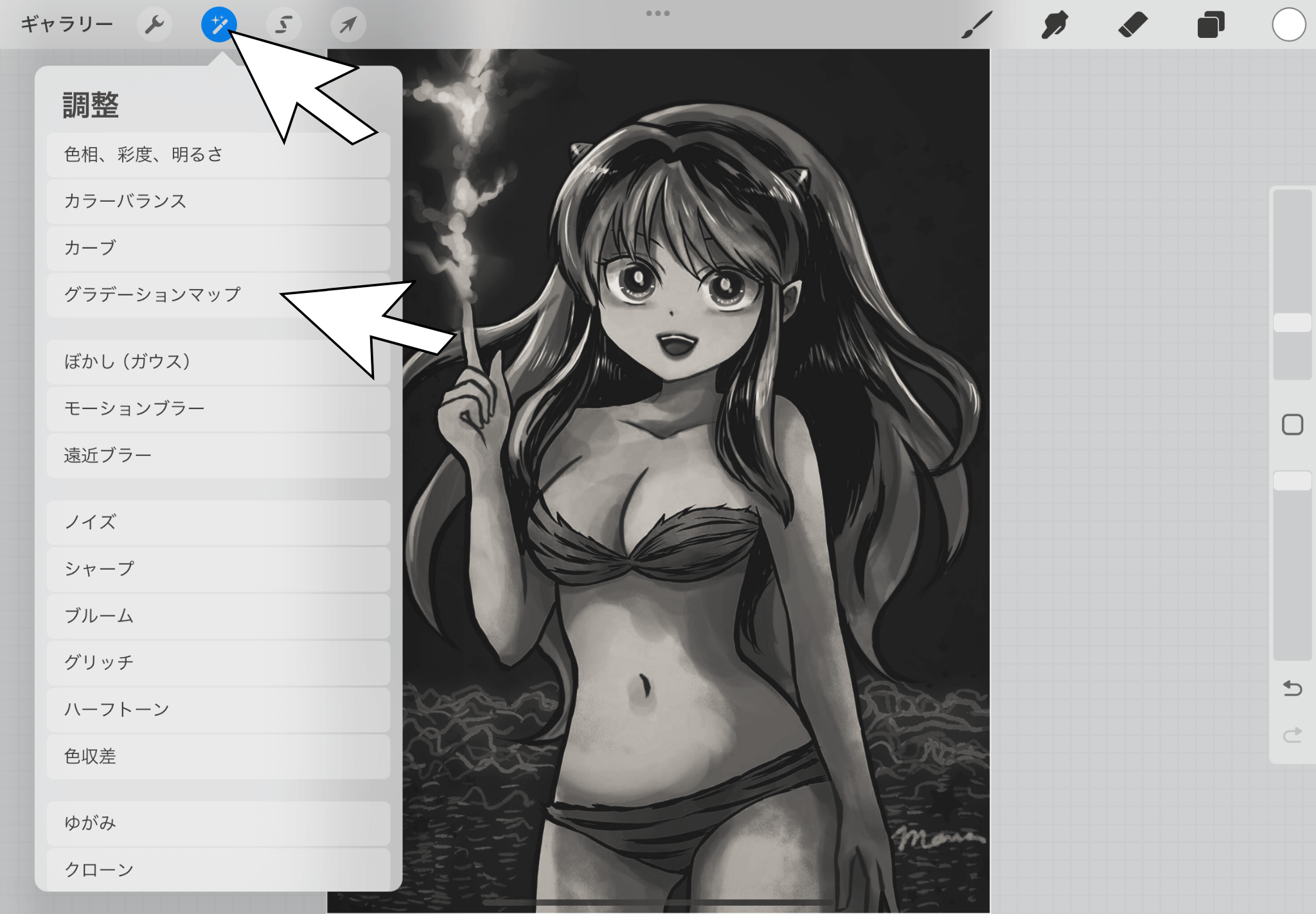Screen dimensions: 1316x914
Task: Open the Selection tool
Action: point(283,25)
